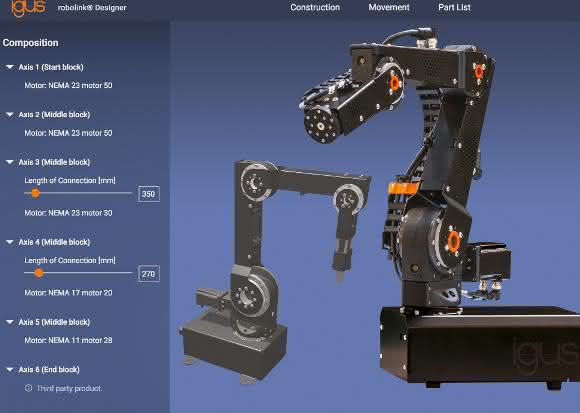The height and width of the screenshot is (413, 580).
Task: Collapse Axis 5 (Middle block) section
Action: pos(10,322)
